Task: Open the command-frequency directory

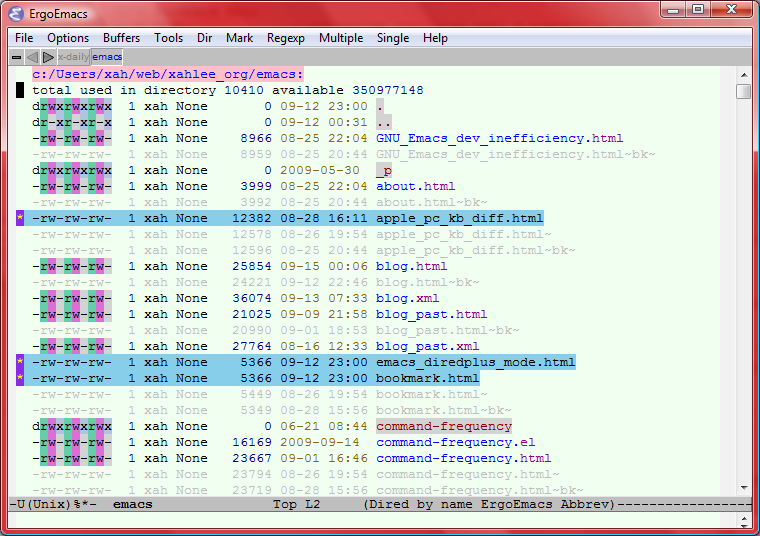Action: tap(444, 426)
